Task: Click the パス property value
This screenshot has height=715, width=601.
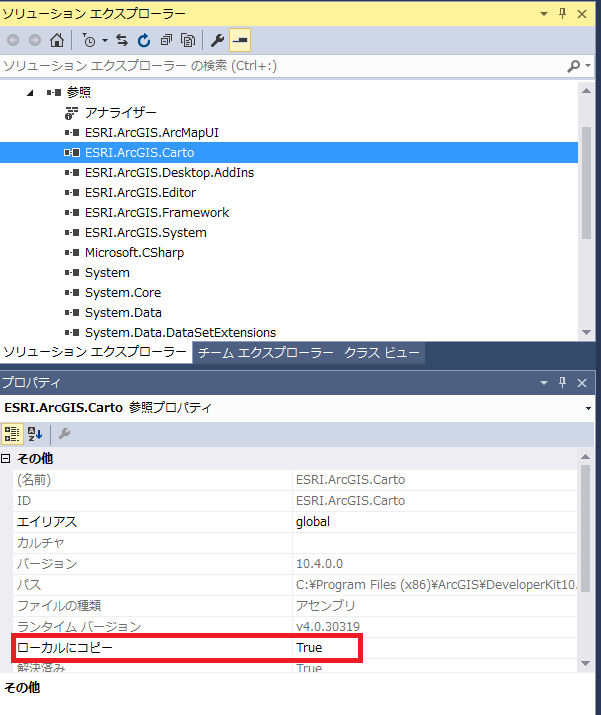Action: click(435, 585)
